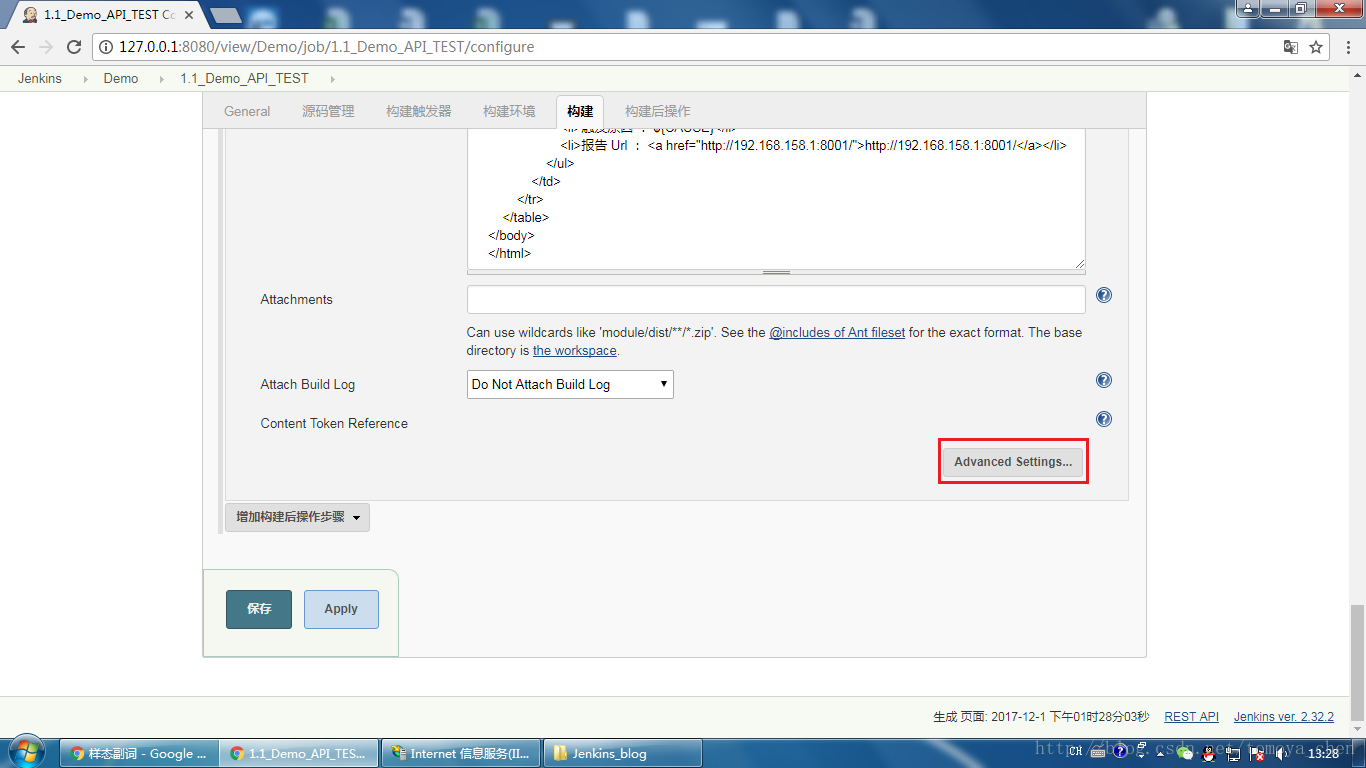Open the Jenkins ver. 2.32.2 link
Screen dimensions: 1366x768
[1284, 717]
